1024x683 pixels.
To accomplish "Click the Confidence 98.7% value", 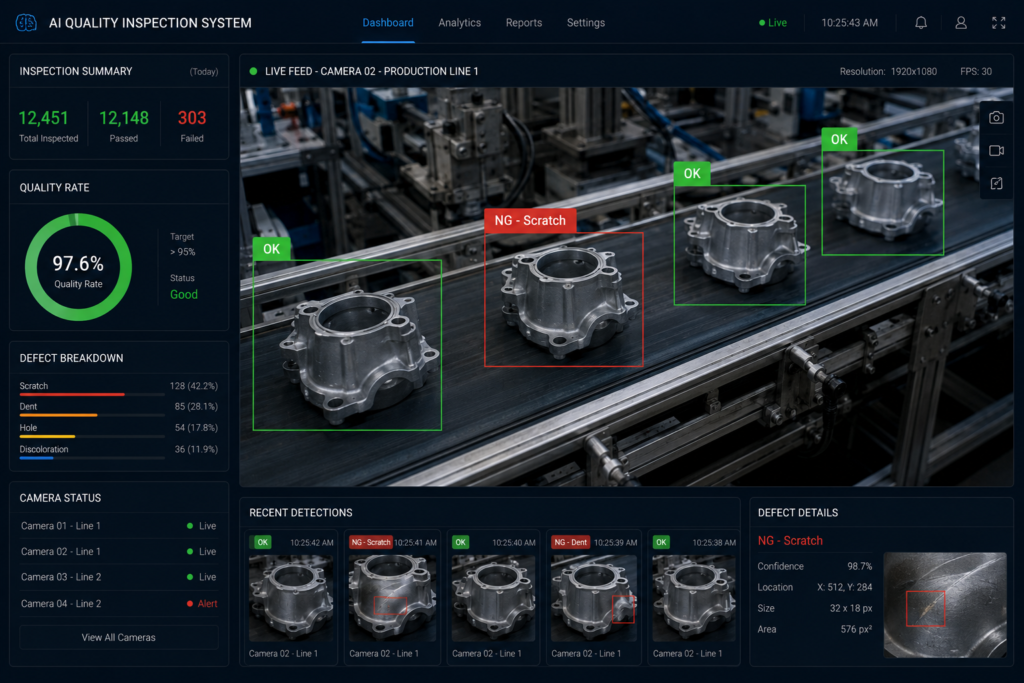I will click(859, 566).
